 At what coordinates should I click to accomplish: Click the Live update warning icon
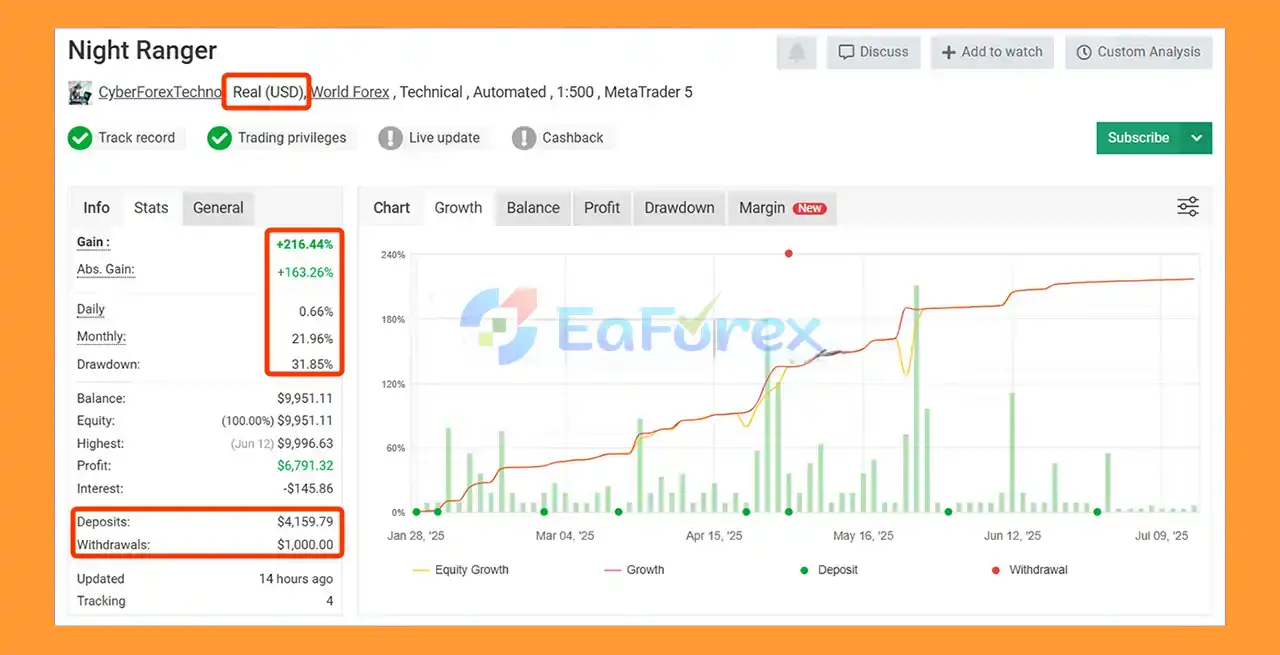391,138
